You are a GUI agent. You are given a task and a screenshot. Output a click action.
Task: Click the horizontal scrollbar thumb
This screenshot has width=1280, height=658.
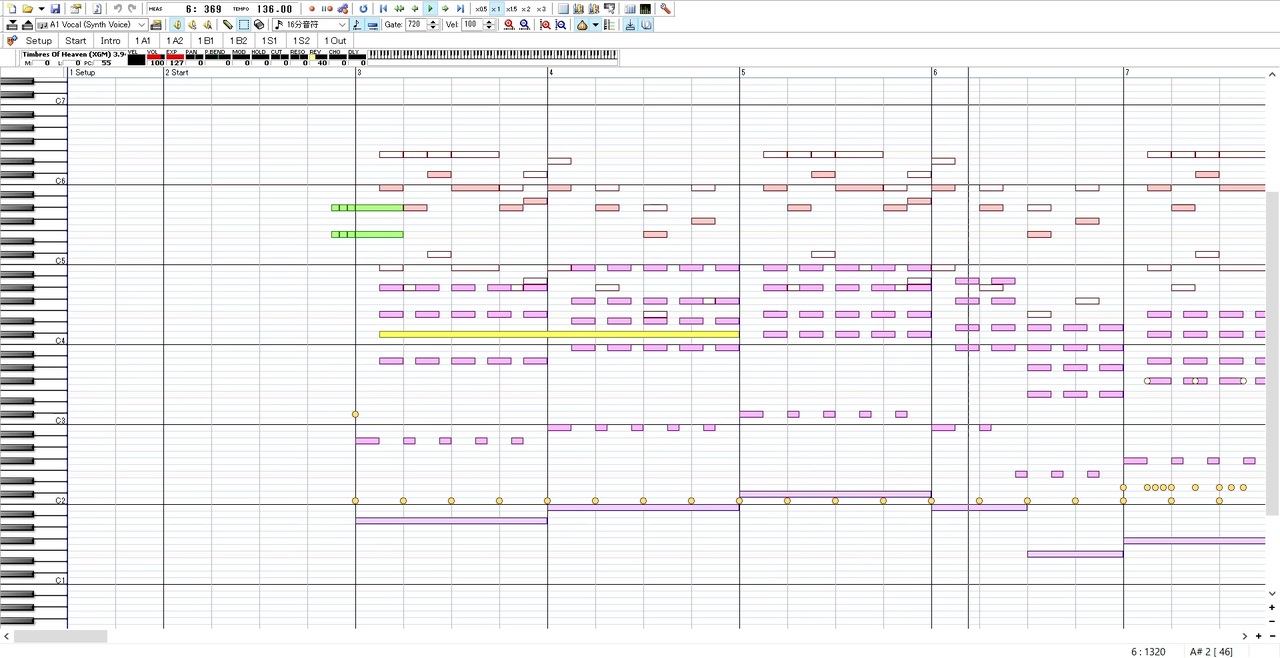click(x=60, y=636)
